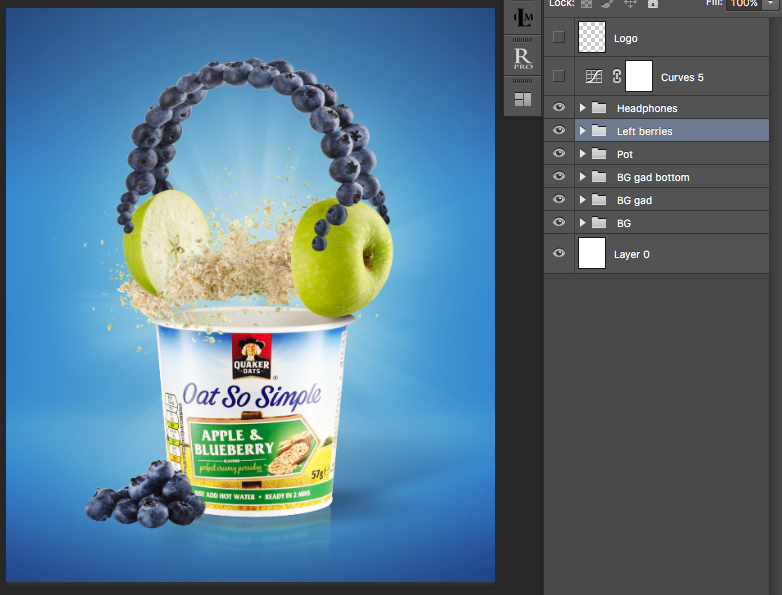The width and height of the screenshot is (782, 595).
Task: Hide the BG gad bottom group
Action: [x=559, y=176]
